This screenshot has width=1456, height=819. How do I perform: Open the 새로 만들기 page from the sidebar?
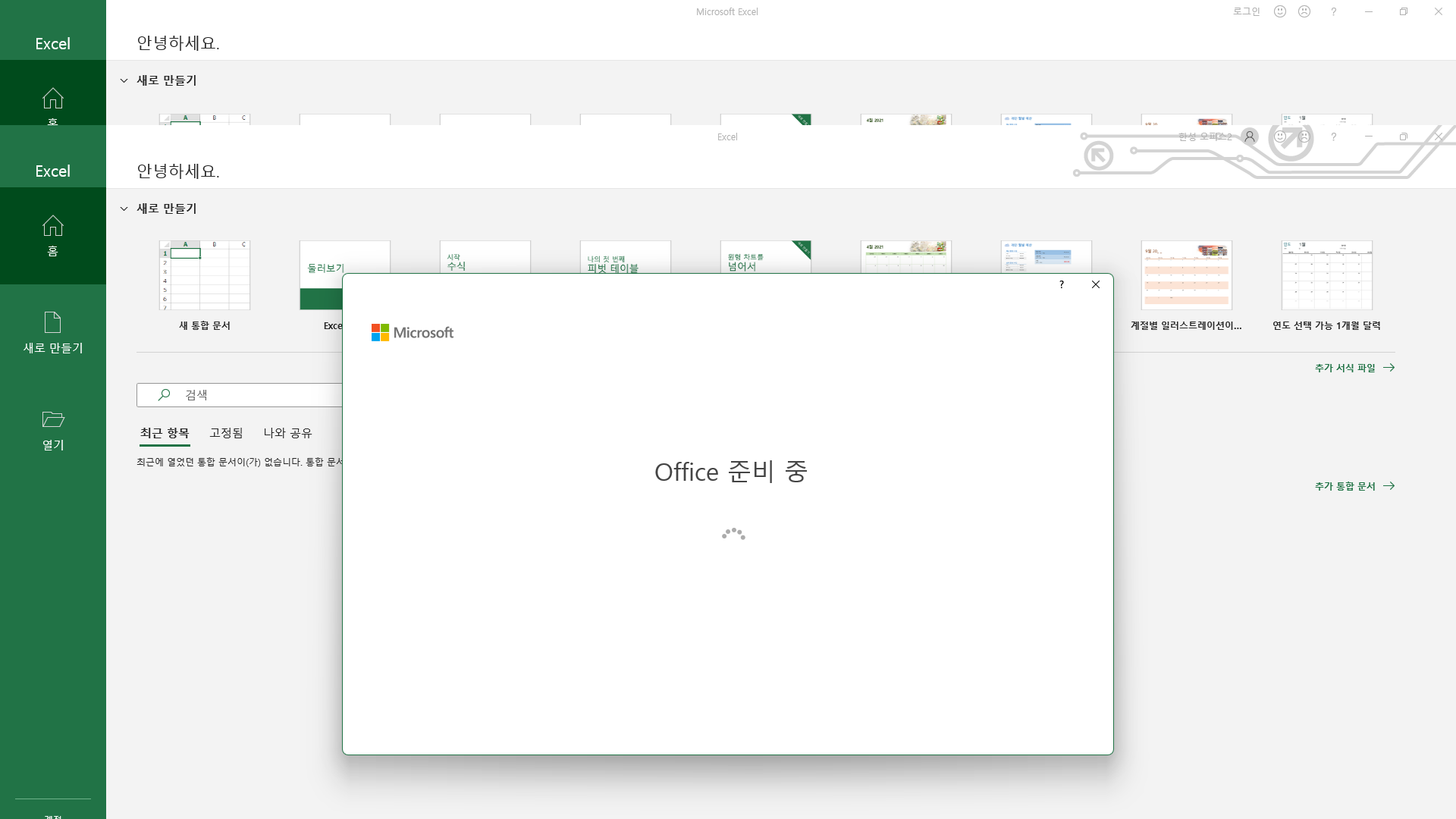[52, 333]
